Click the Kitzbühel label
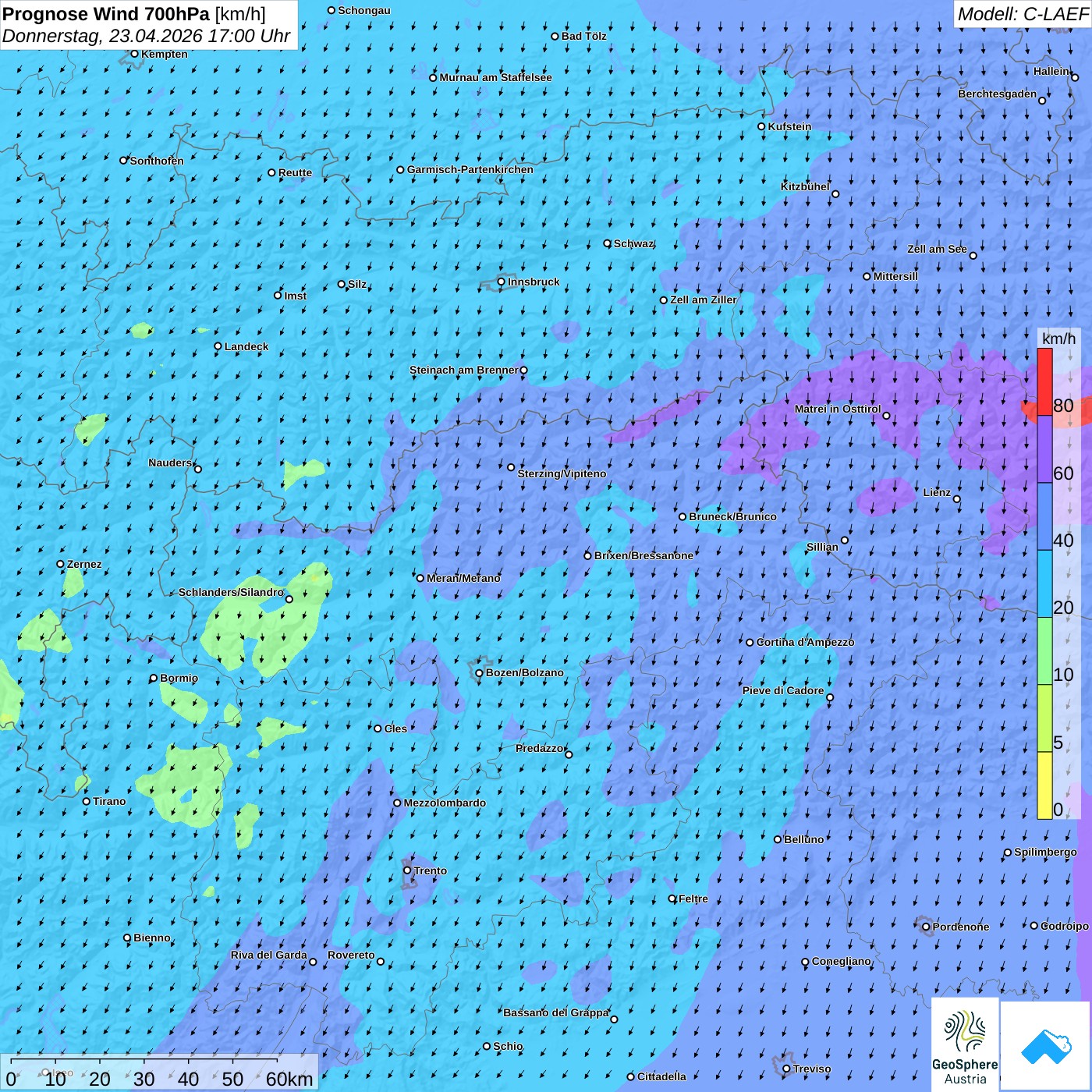 (x=805, y=186)
